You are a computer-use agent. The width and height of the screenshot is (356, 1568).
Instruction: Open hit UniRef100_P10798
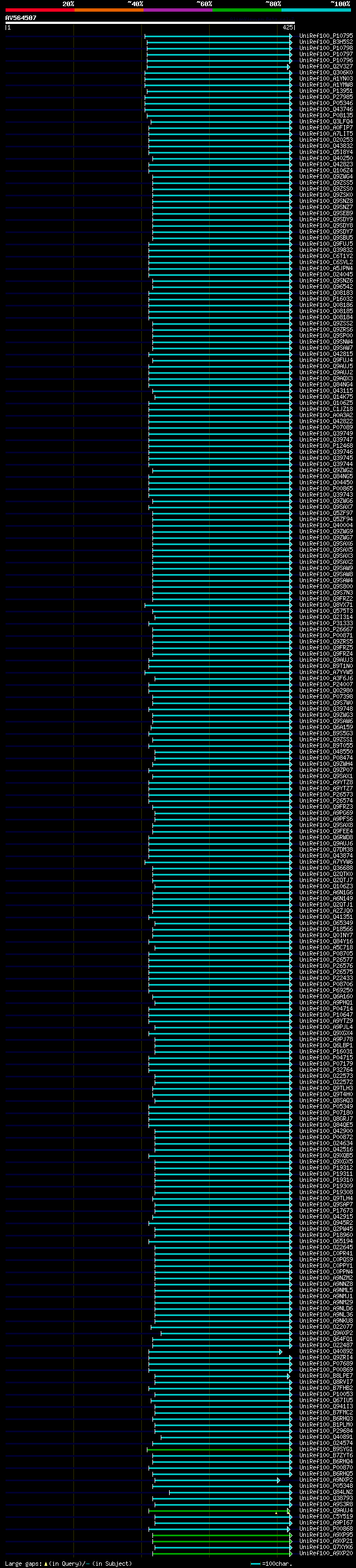click(x=325, y=48)
